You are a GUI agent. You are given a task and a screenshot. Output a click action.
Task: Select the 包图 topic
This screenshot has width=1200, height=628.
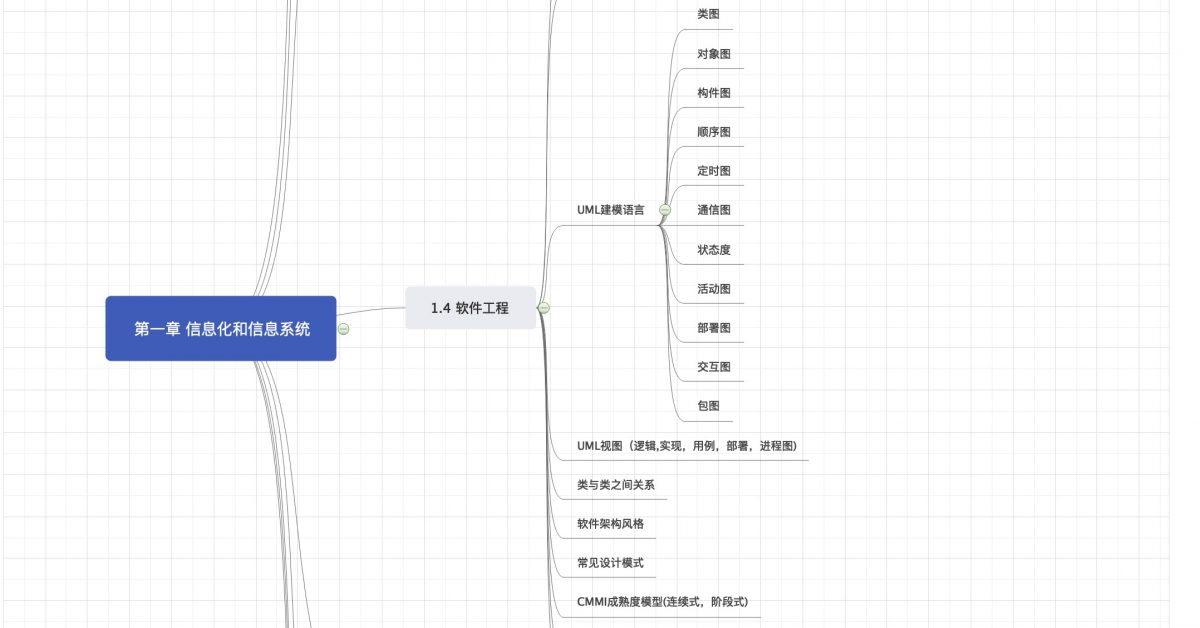[708, 405]
